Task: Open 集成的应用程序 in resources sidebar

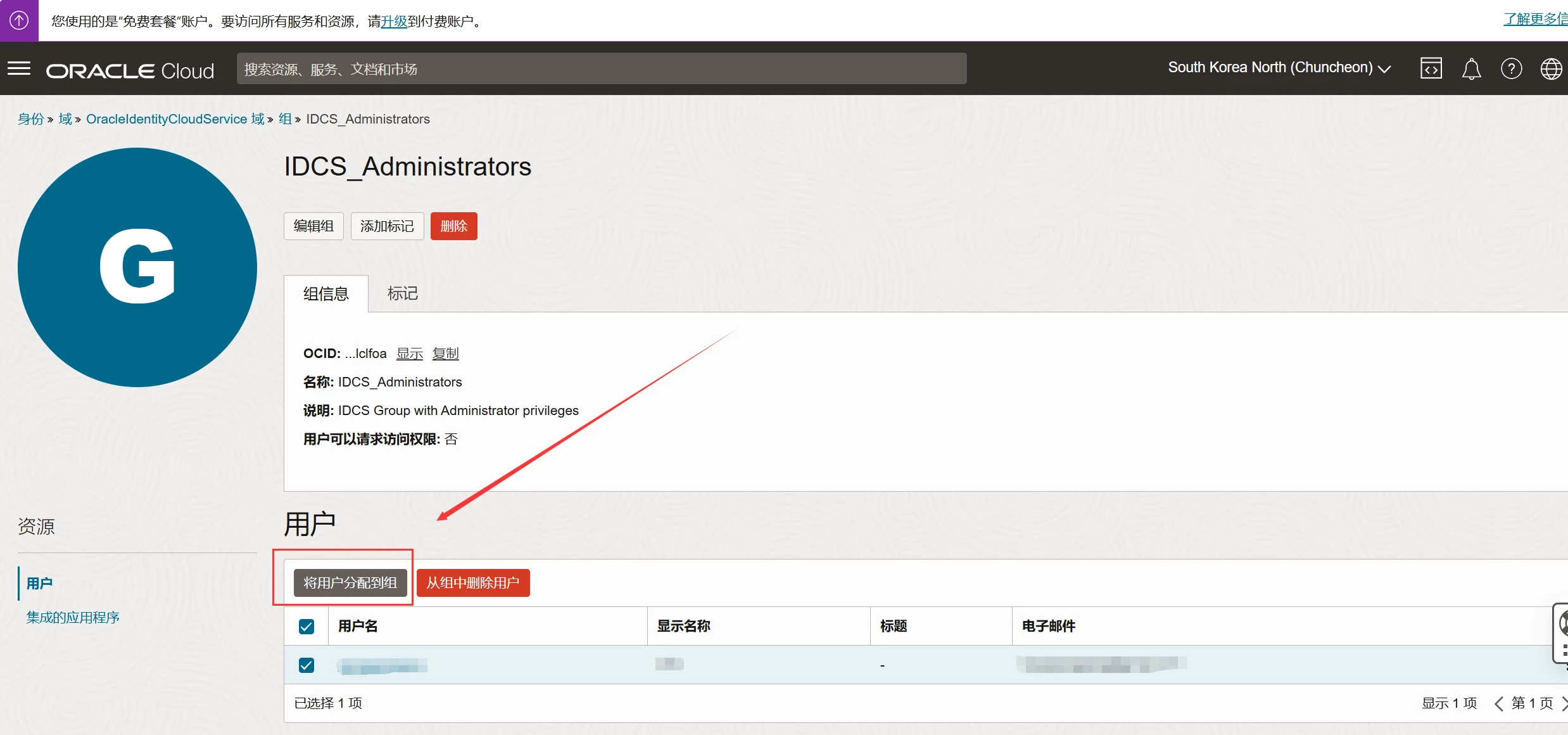Action: 73,617
